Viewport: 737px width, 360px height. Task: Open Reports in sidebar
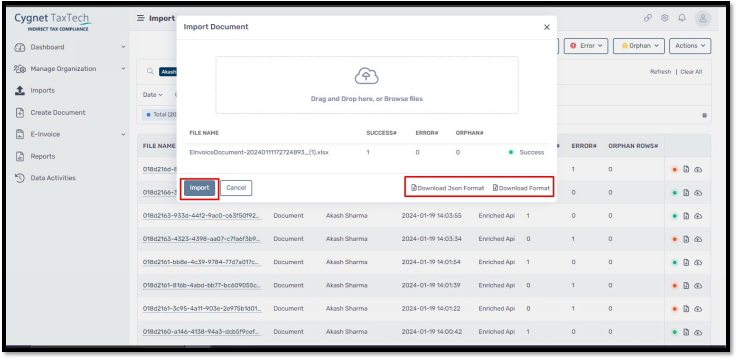click(43, 157)
